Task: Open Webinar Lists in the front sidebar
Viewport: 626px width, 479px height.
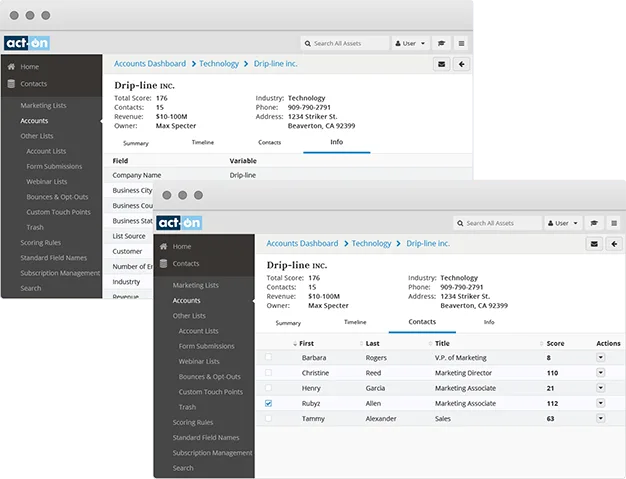Action: 199,361
